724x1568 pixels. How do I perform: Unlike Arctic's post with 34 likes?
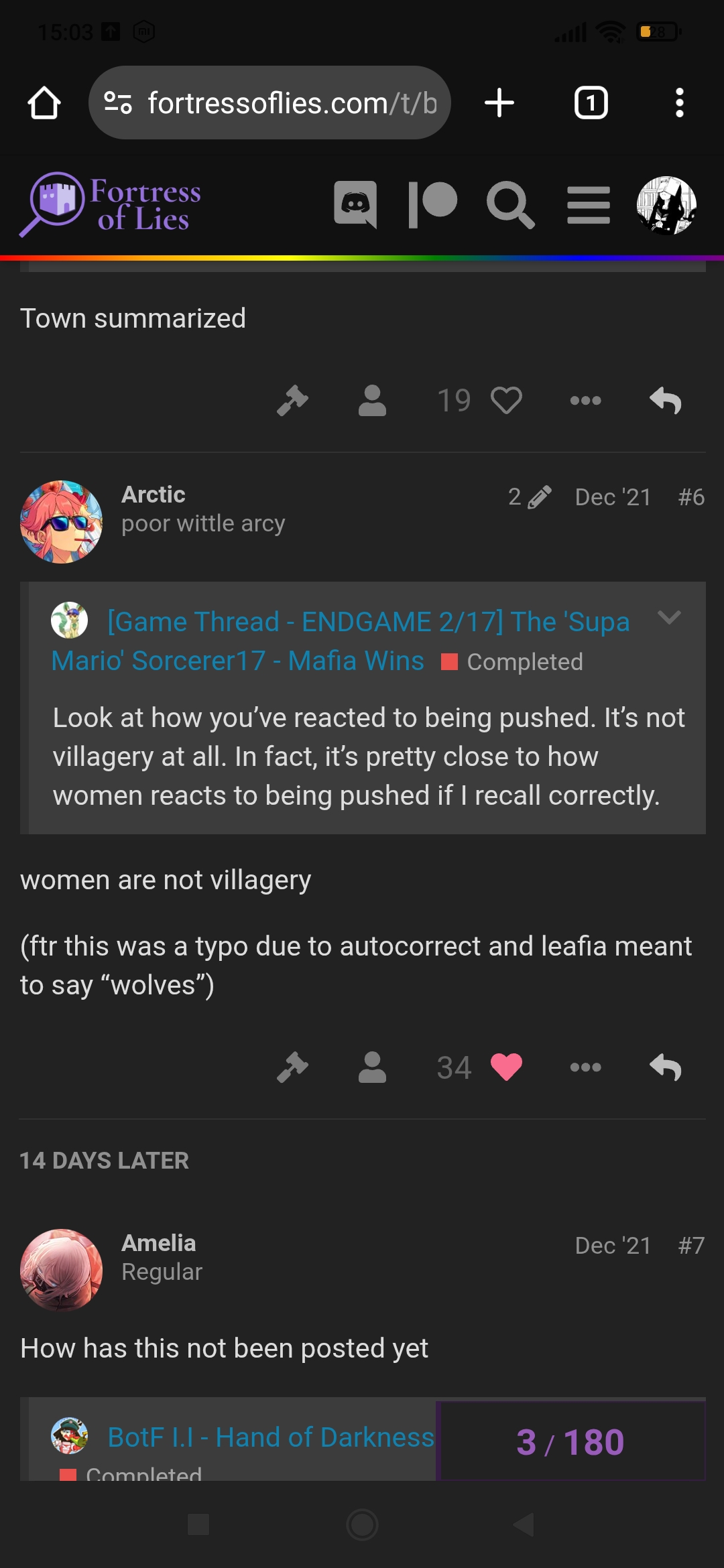[x=506, y=1067]
